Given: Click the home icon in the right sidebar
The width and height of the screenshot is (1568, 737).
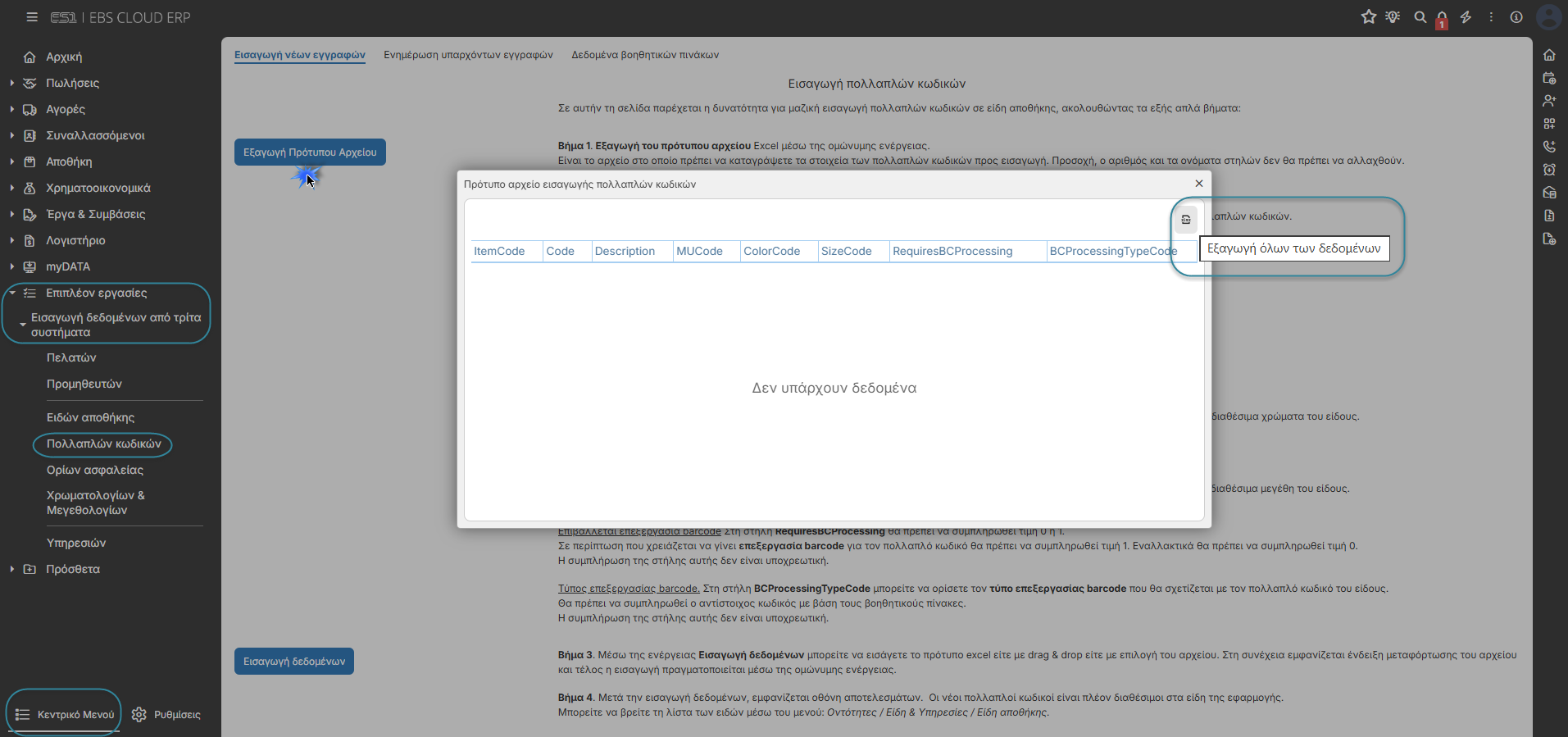Looking at the screenshot, I should click(x=1549, y=55).
